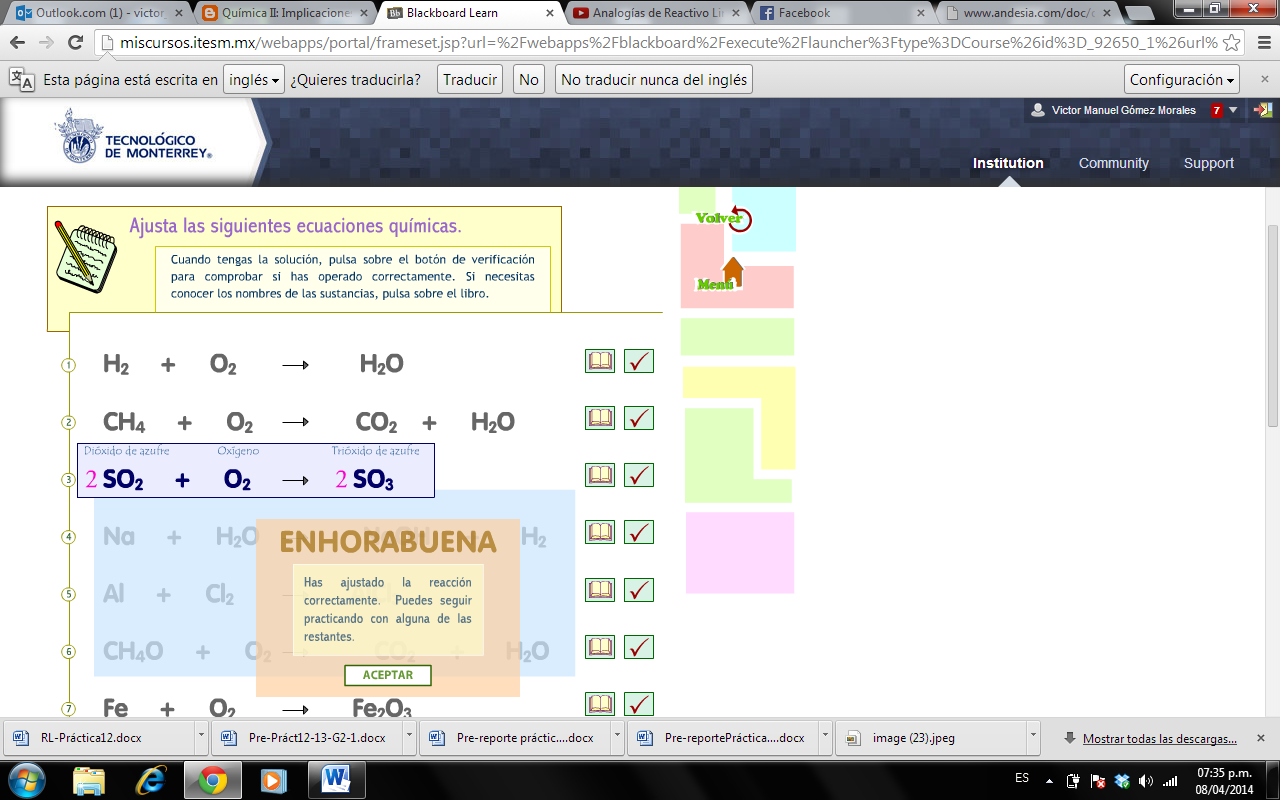Viewport: 1280px width, 800px height.
Task: Open the inglés language dropdown
Action: pyautogui.click(x=253, y=79)
